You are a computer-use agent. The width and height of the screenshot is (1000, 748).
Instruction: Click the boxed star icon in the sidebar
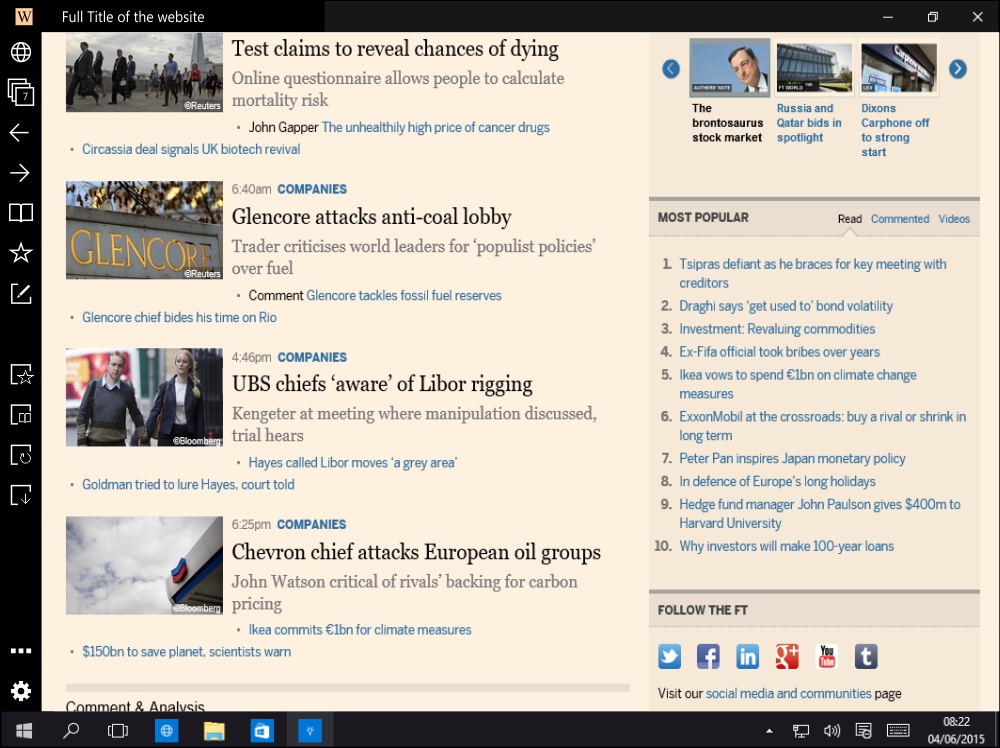tap(22, 374)
